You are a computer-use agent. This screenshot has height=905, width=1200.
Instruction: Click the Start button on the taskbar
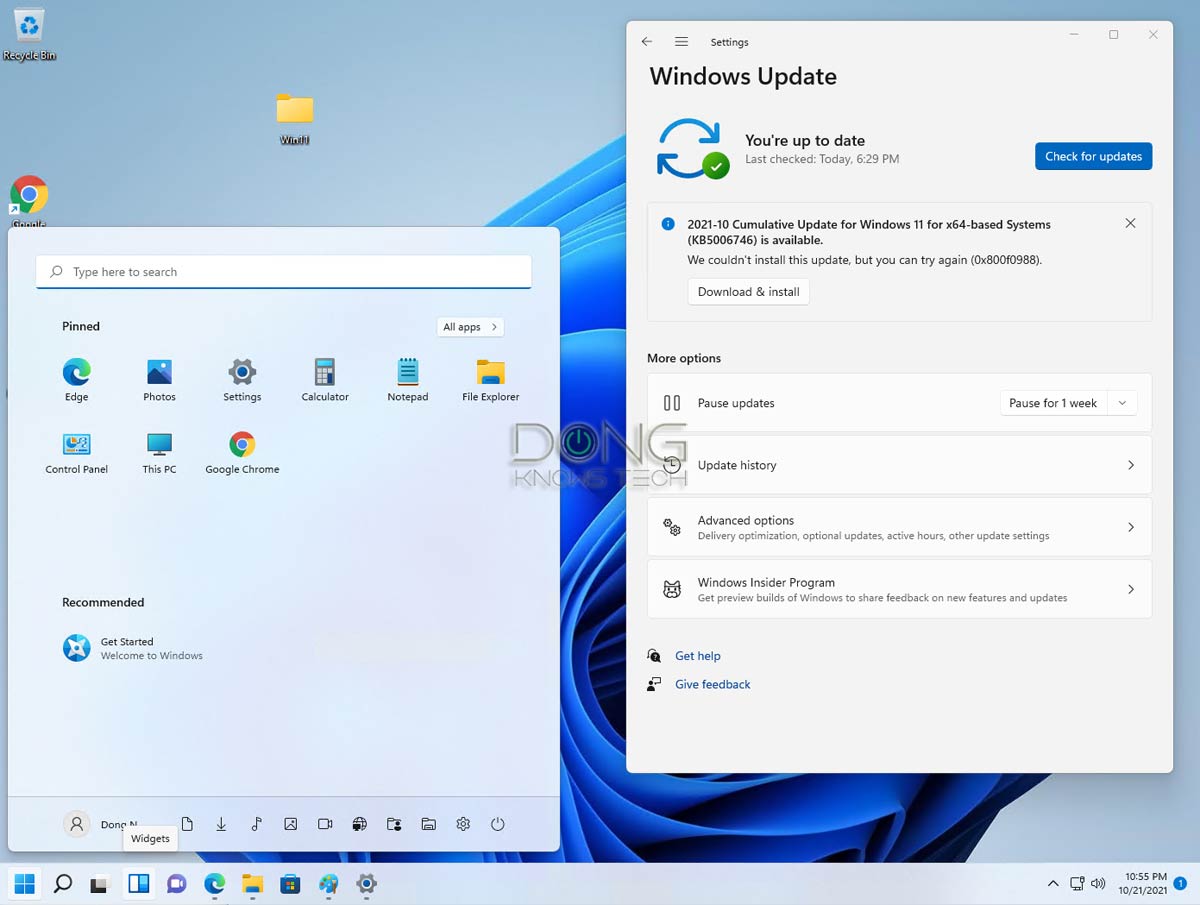point(25,884)
